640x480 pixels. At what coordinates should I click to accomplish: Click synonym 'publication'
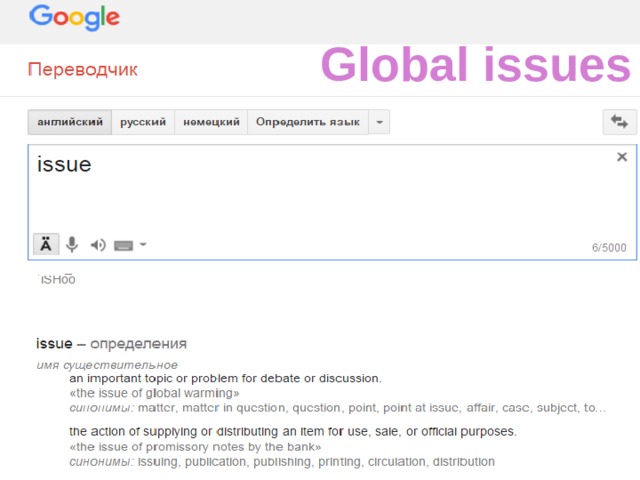click(215, 462)
